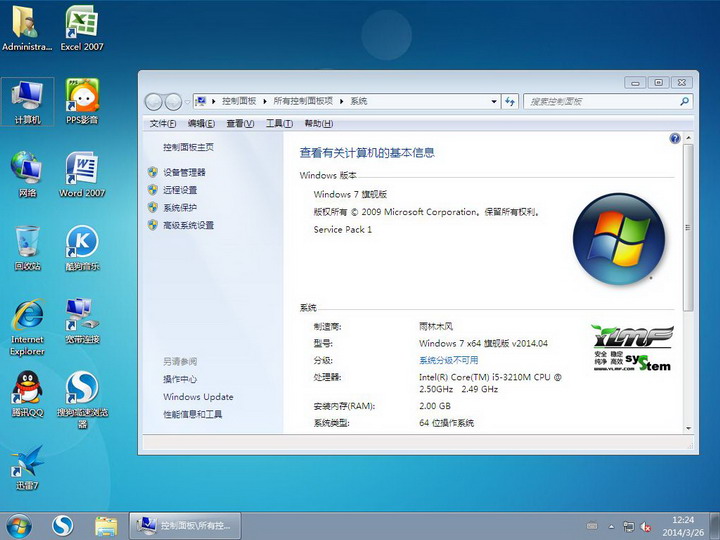Open the 工具(T) menu
Image resolution: width=720 pixels, height=540 pixels.
(279, 124)
